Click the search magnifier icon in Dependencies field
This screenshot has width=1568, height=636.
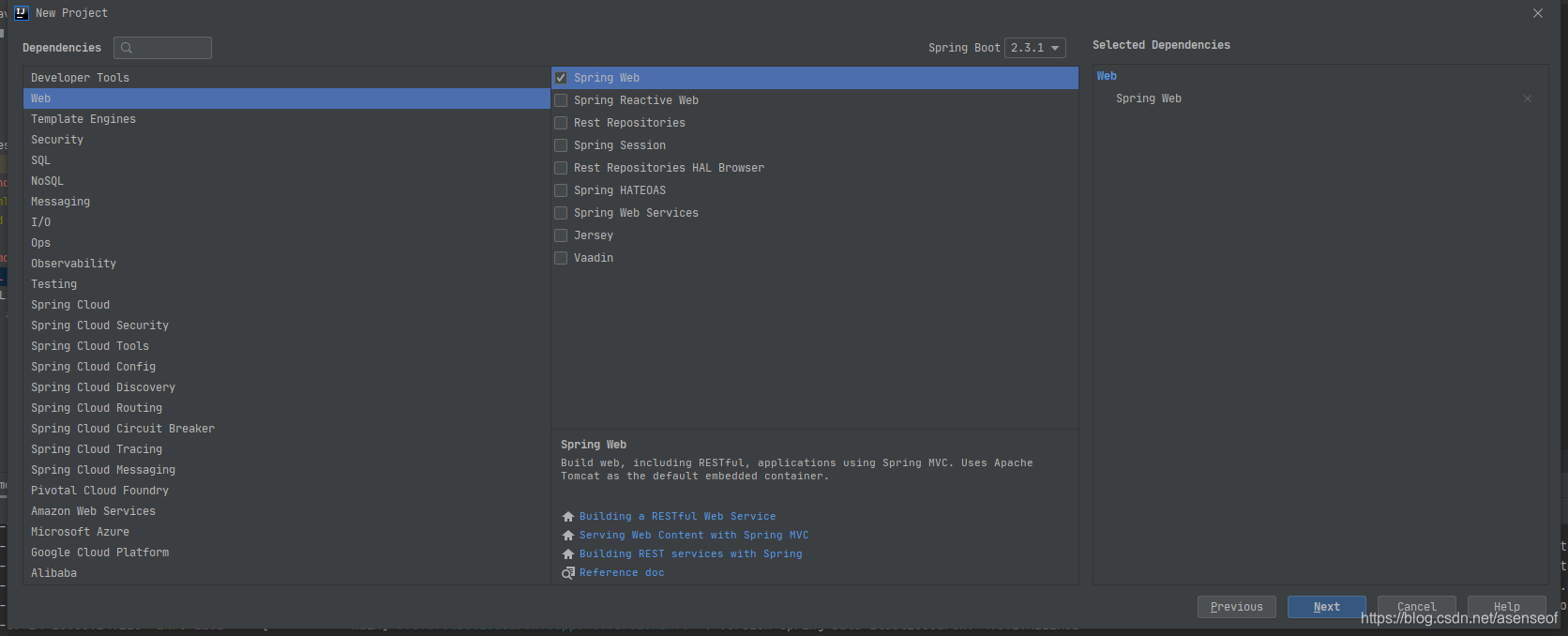point(127,48)
